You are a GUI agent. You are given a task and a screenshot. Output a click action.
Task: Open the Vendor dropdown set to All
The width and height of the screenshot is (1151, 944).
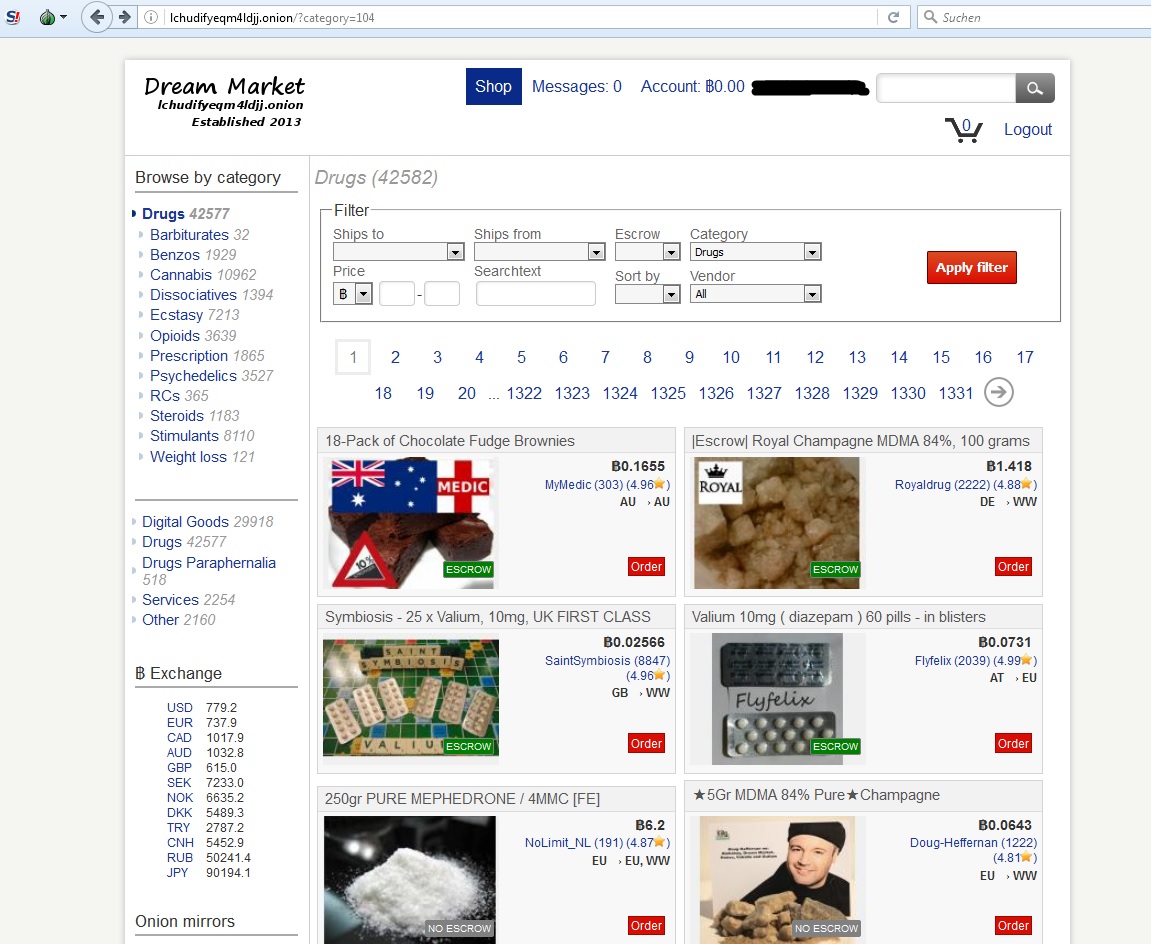click(x=755, y=294)
